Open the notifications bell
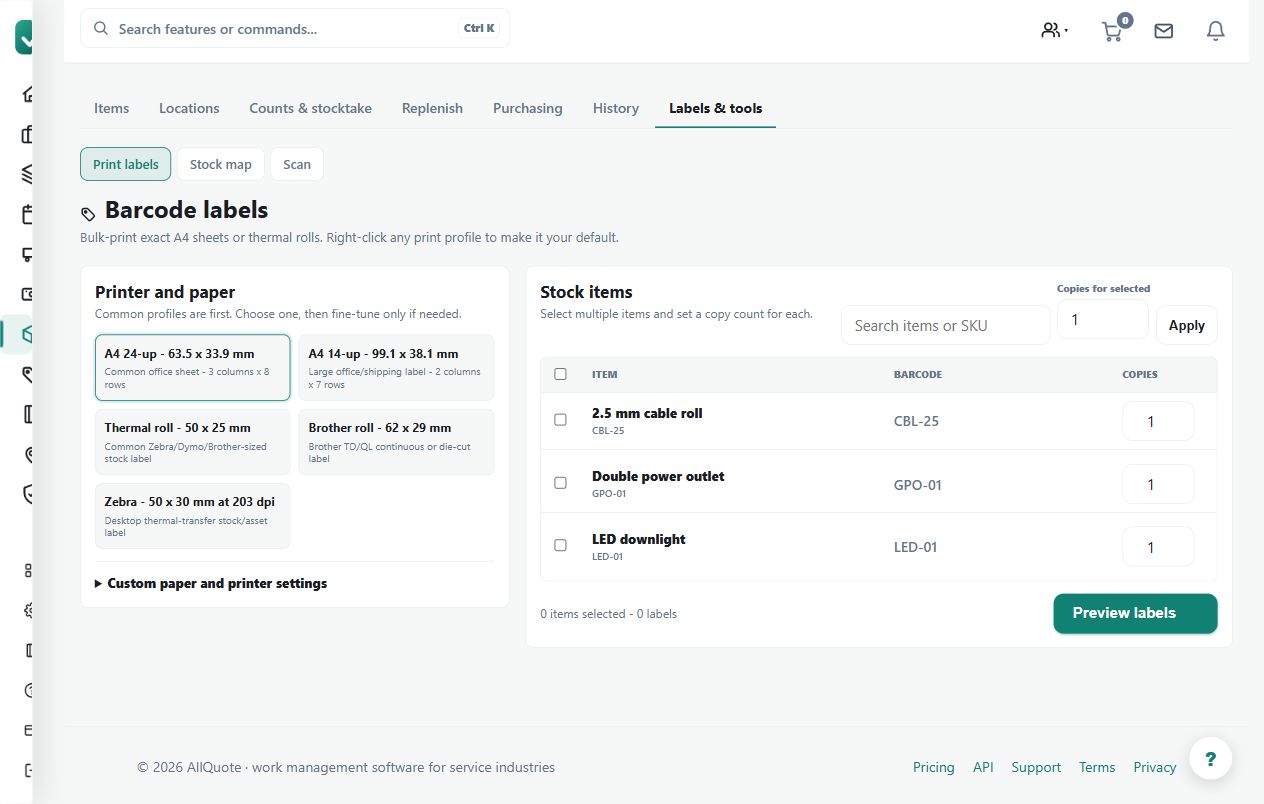This screenshot has height=804, width=1264. click(x=1216, y=30)
